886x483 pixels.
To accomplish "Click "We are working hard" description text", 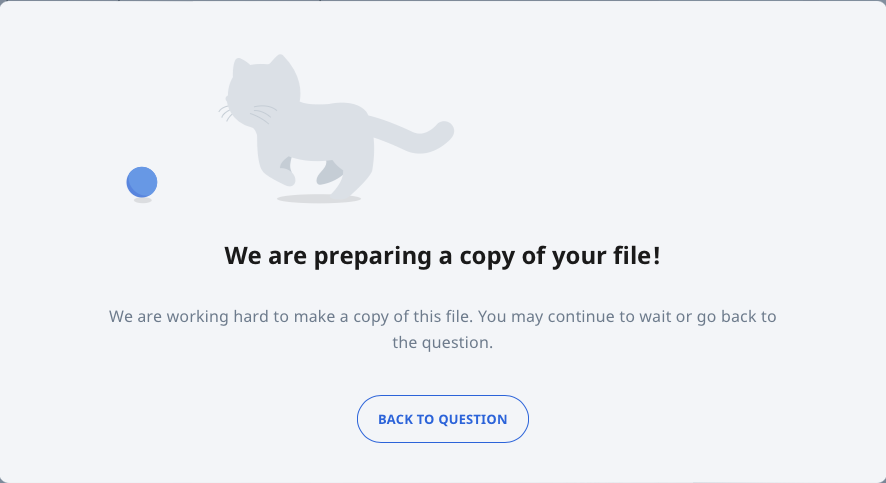I will (189, 316).
